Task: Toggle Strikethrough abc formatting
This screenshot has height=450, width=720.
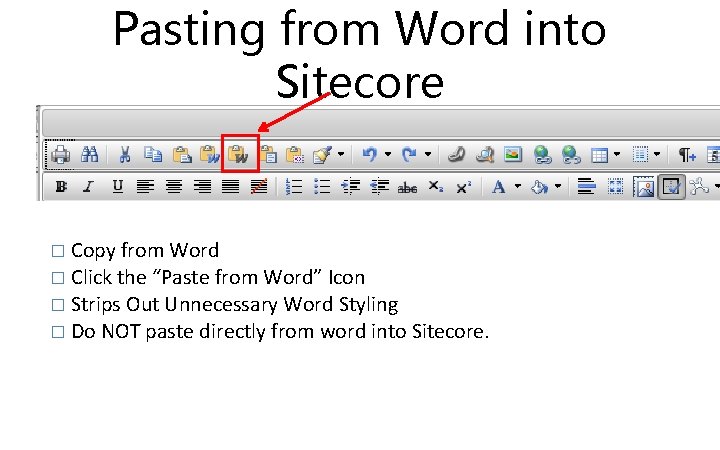Action: [407, 188]
